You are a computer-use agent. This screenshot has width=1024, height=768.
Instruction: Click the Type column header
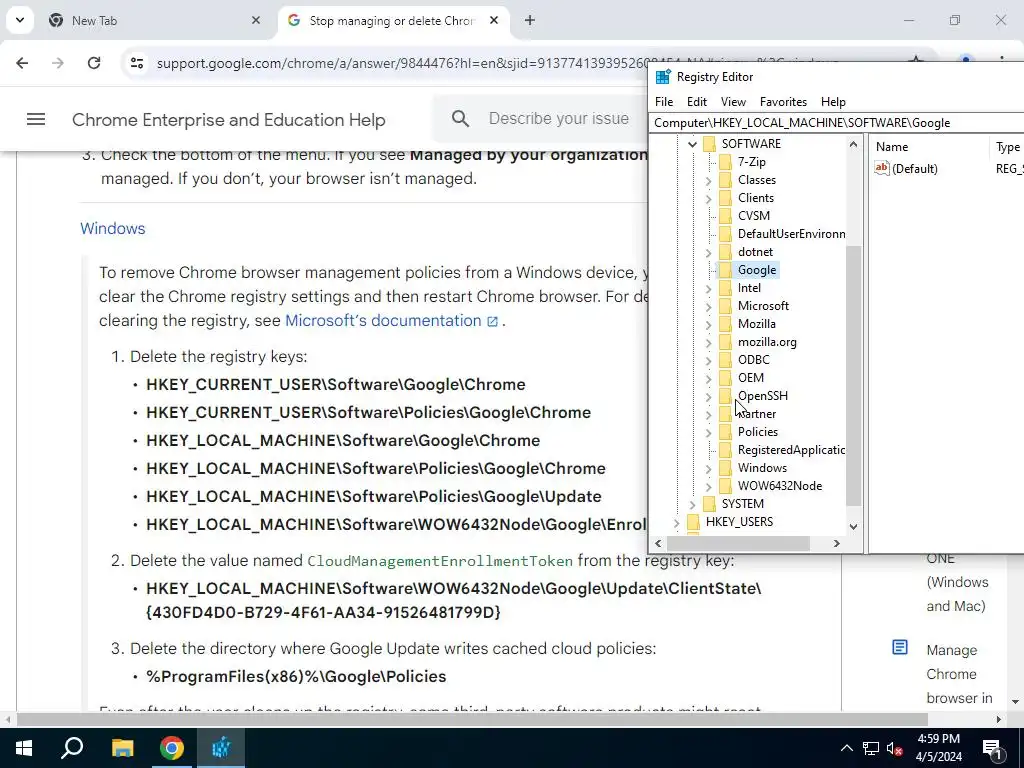(1007, 147)
